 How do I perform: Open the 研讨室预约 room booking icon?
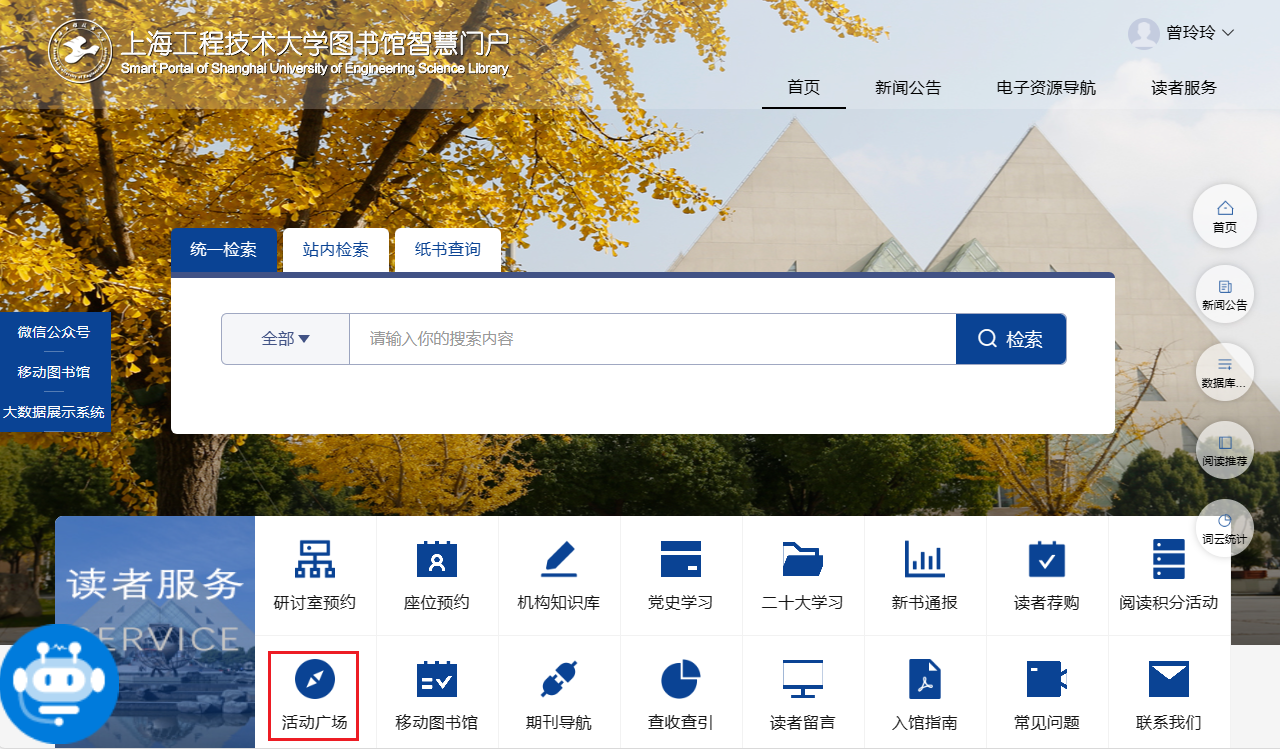point(315,559)
